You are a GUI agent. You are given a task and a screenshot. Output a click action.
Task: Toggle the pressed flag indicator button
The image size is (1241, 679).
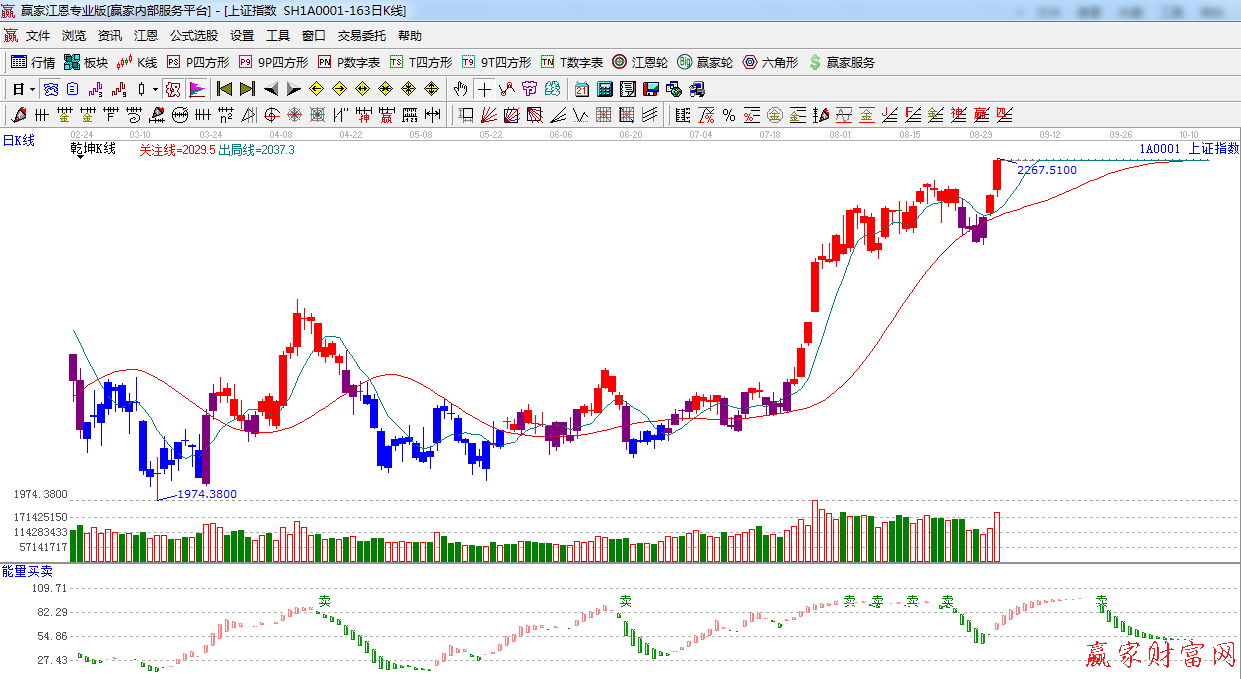tap(197, 89)
